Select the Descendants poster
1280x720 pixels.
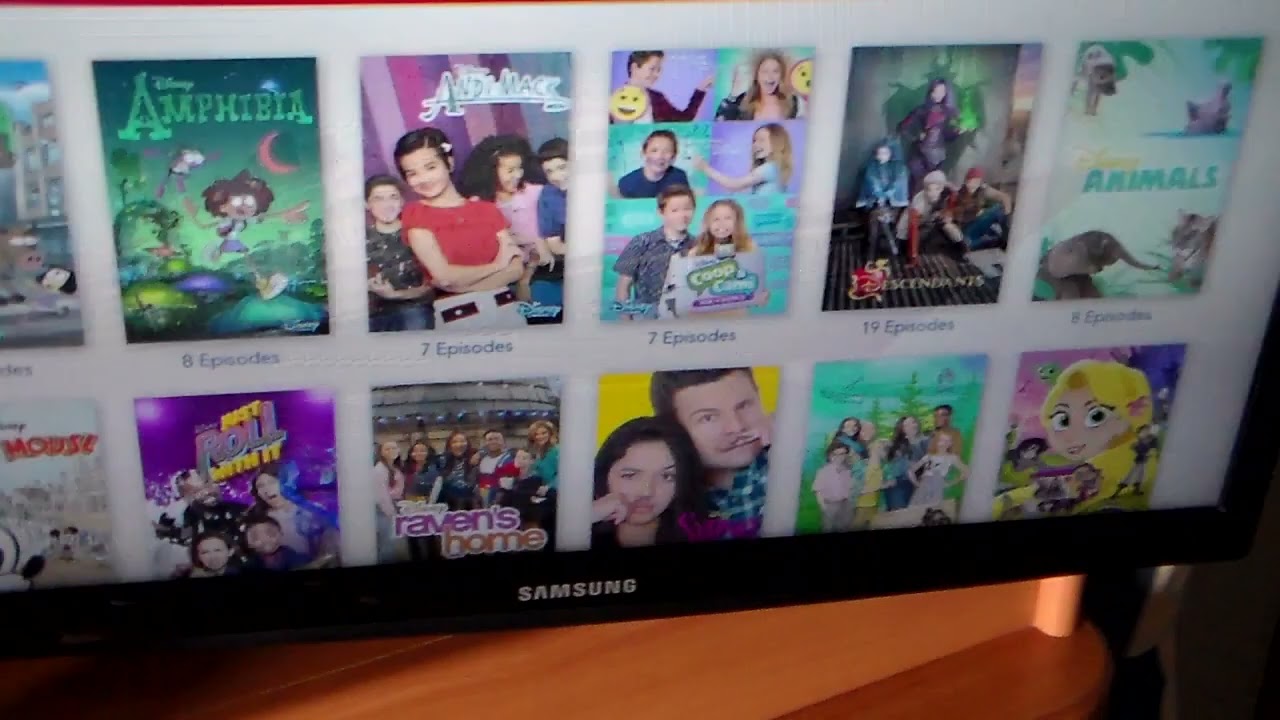(x=930, y=176)
